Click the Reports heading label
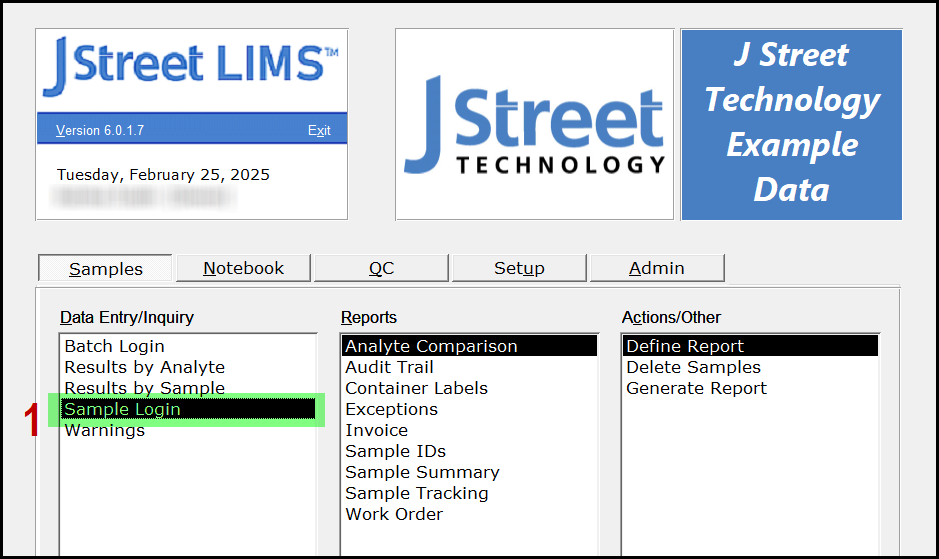Image resolution: width=939 pixels, height=559 pixels. pos(369,318)
